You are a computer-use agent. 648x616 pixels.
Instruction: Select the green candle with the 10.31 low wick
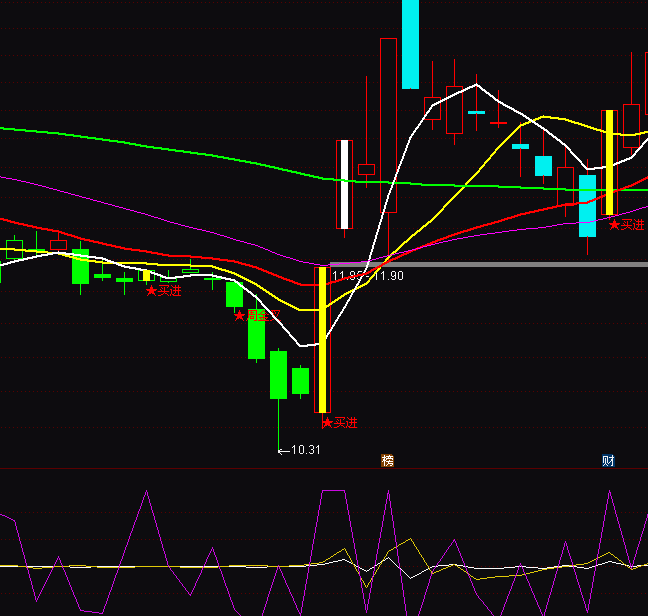(x=278, y=375)
